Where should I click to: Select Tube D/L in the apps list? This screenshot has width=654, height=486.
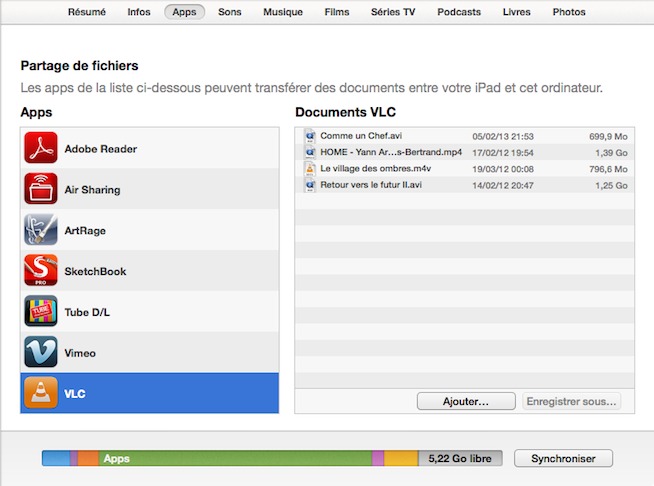click(150, 312)
